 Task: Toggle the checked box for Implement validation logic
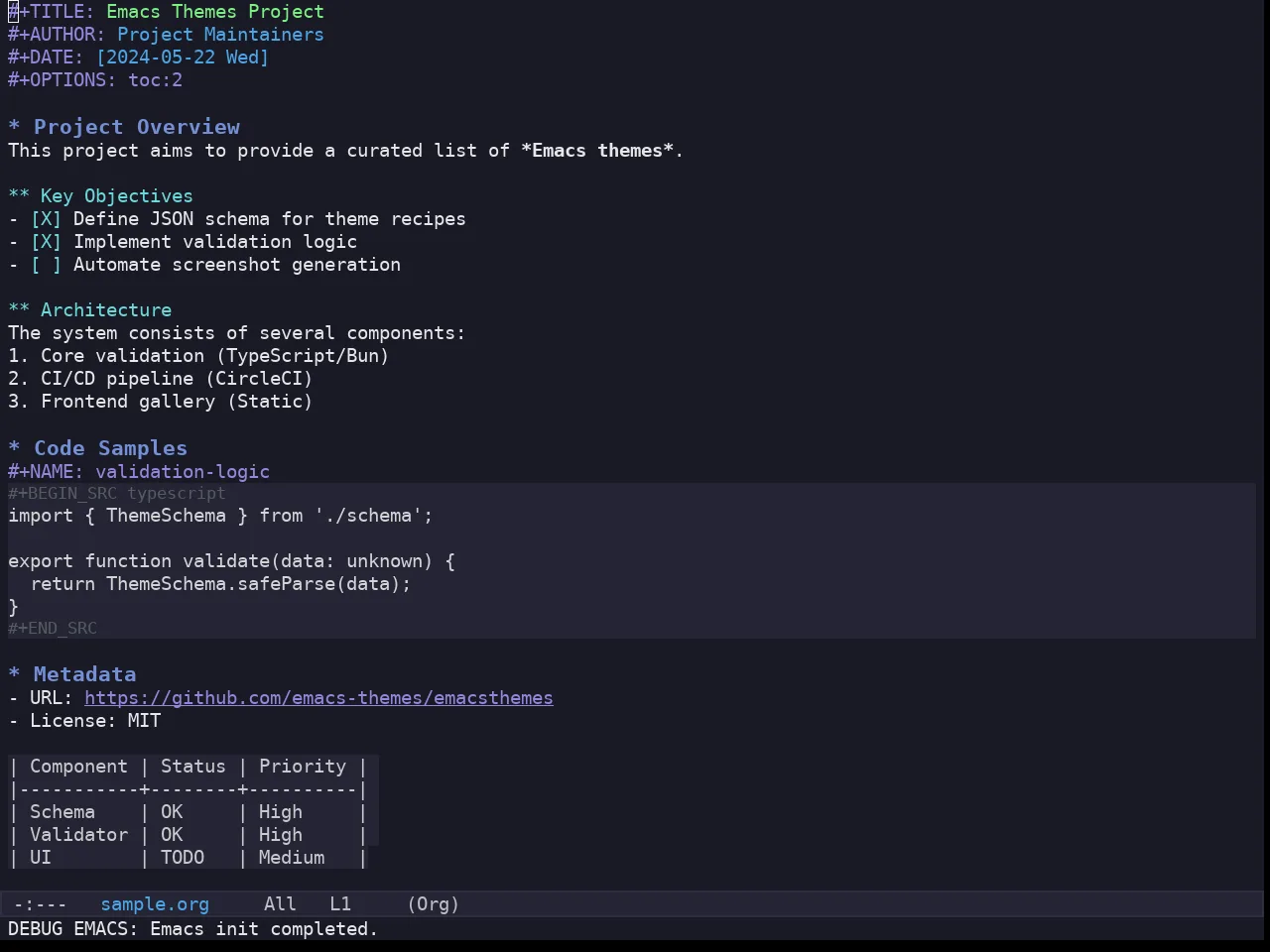[46, 242]
